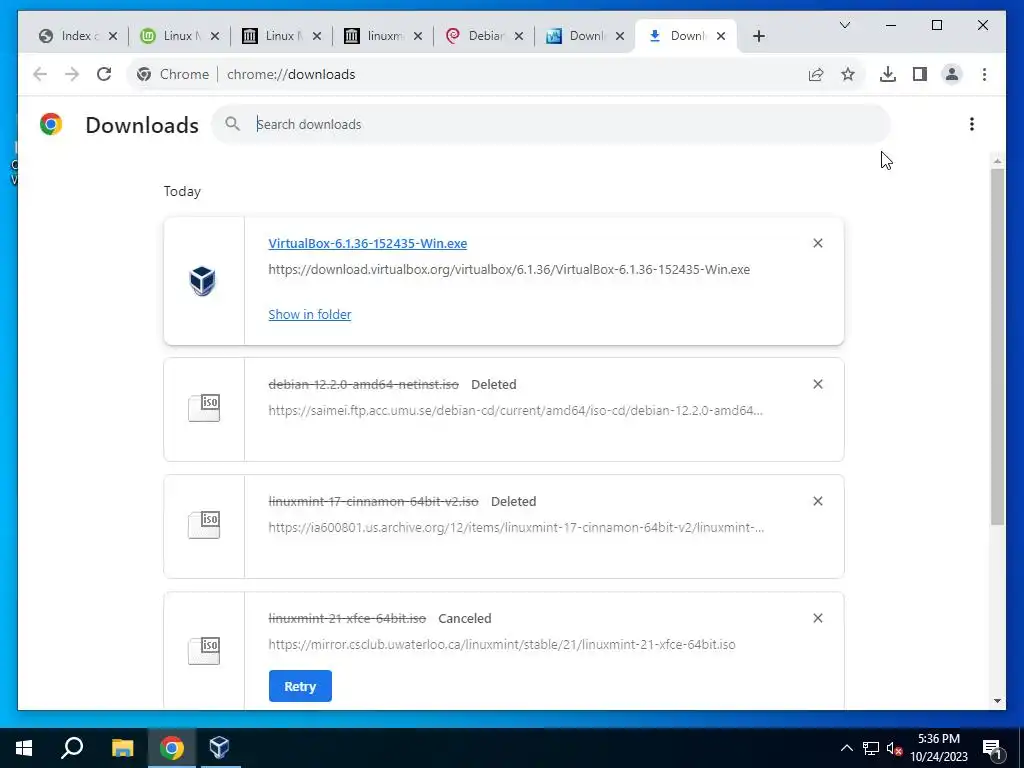
Task: Bookmark this tab with the star icon
Action: (848, 74)
